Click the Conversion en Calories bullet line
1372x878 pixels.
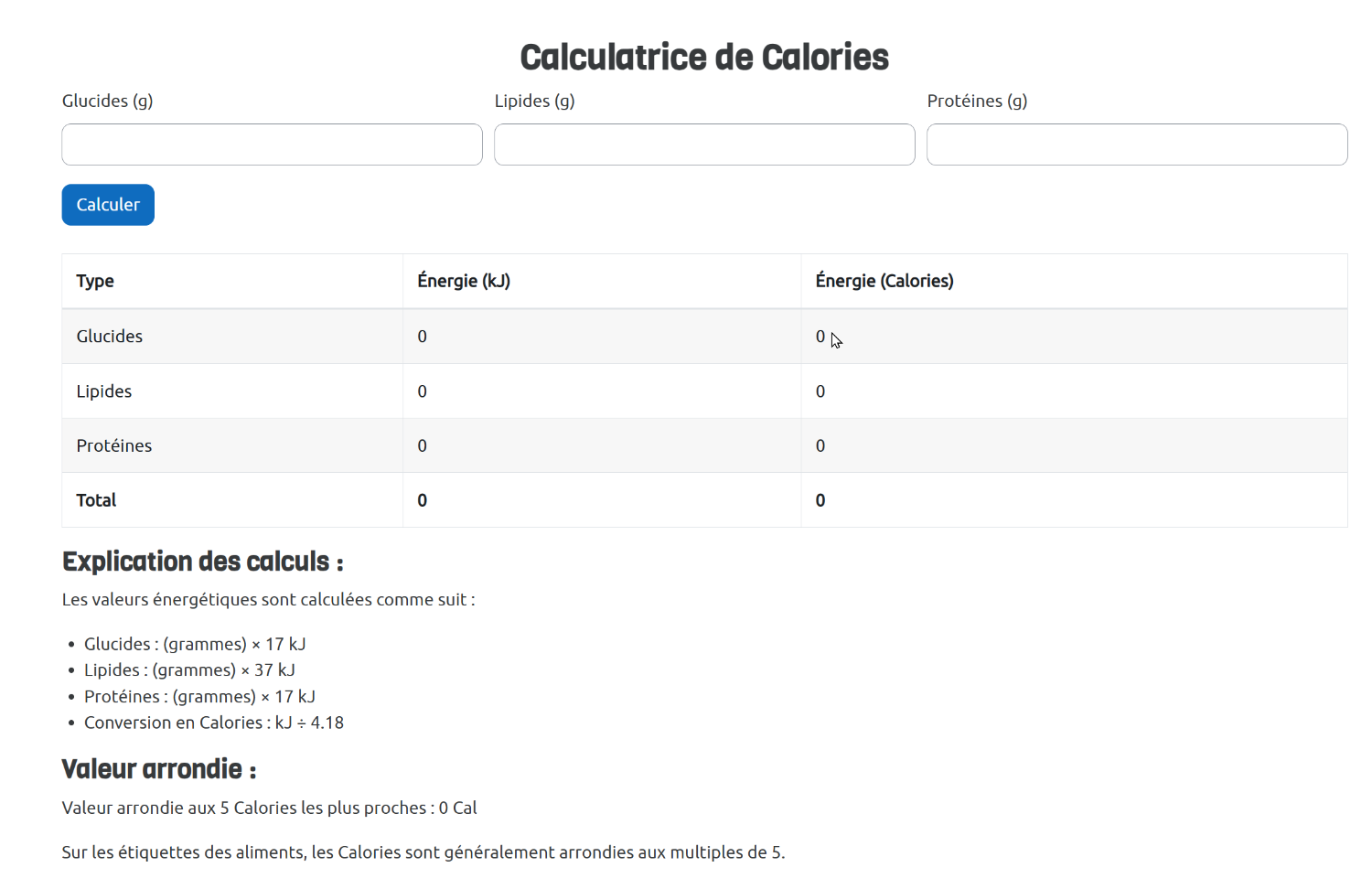pyautogui.click(x=214, y=723)
